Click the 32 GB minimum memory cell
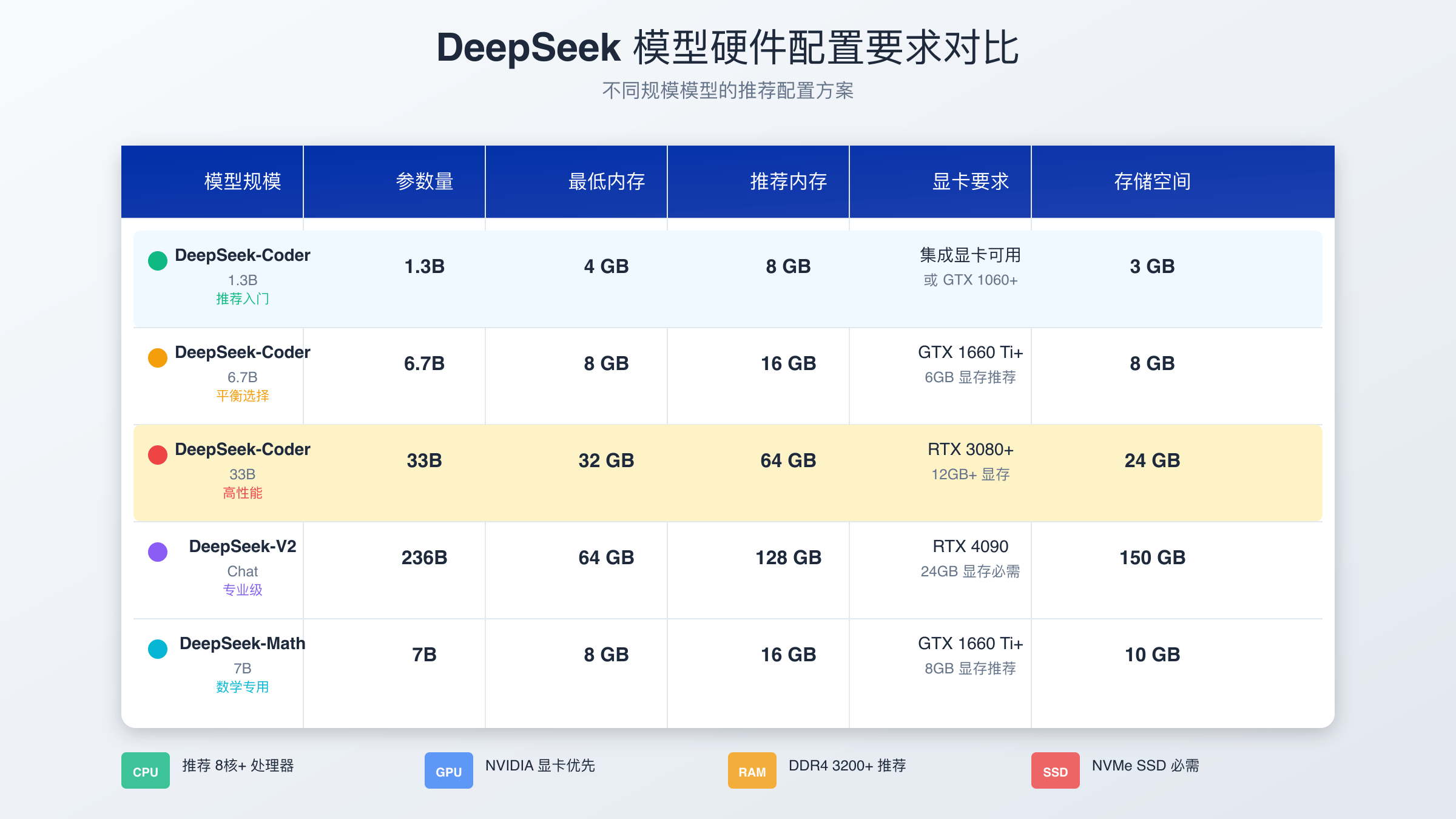 pyautogui.click(x=607, y=460)
